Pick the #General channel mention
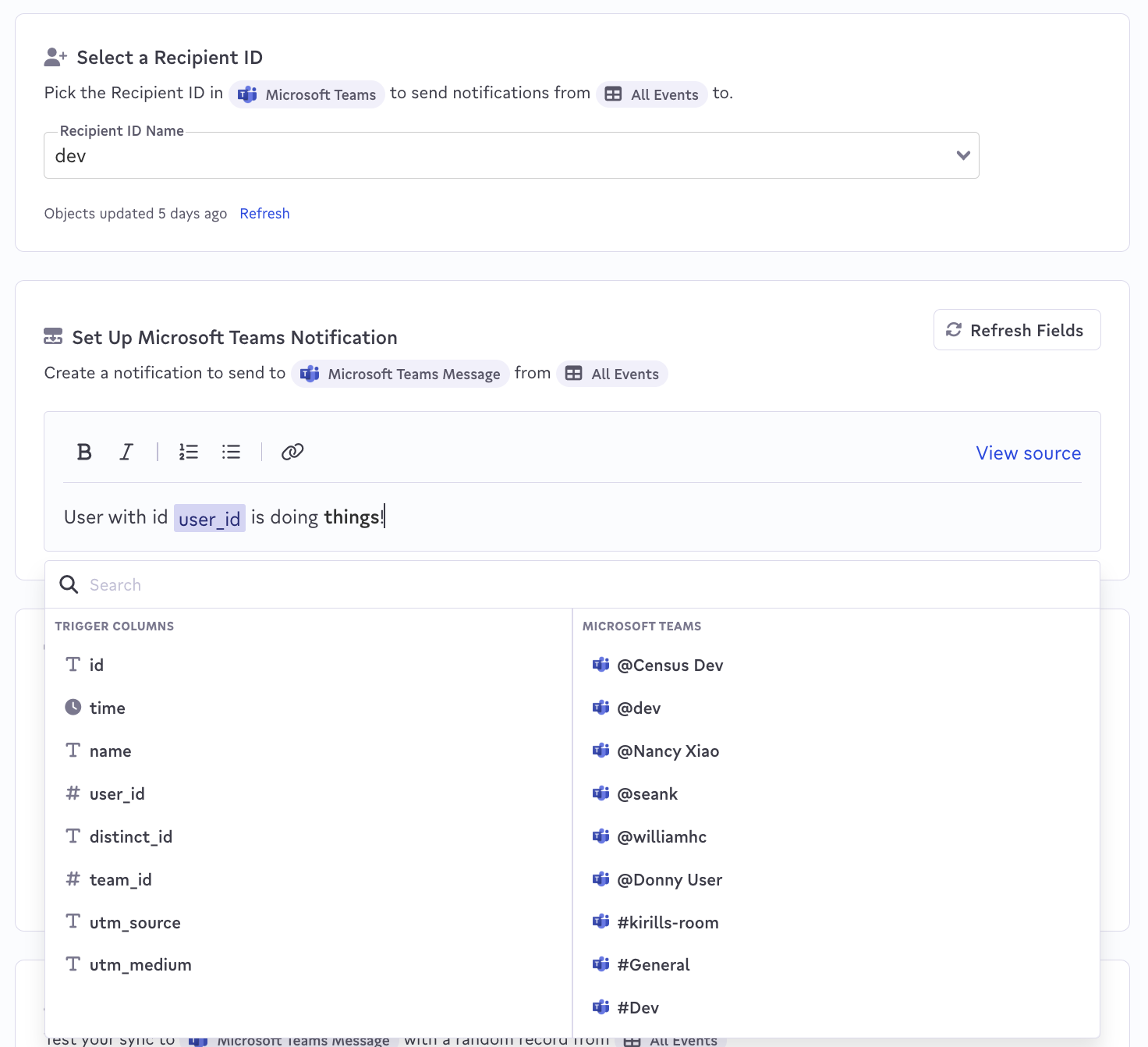The width and height of the screenshot is (1148, 1047). (653, 965)
